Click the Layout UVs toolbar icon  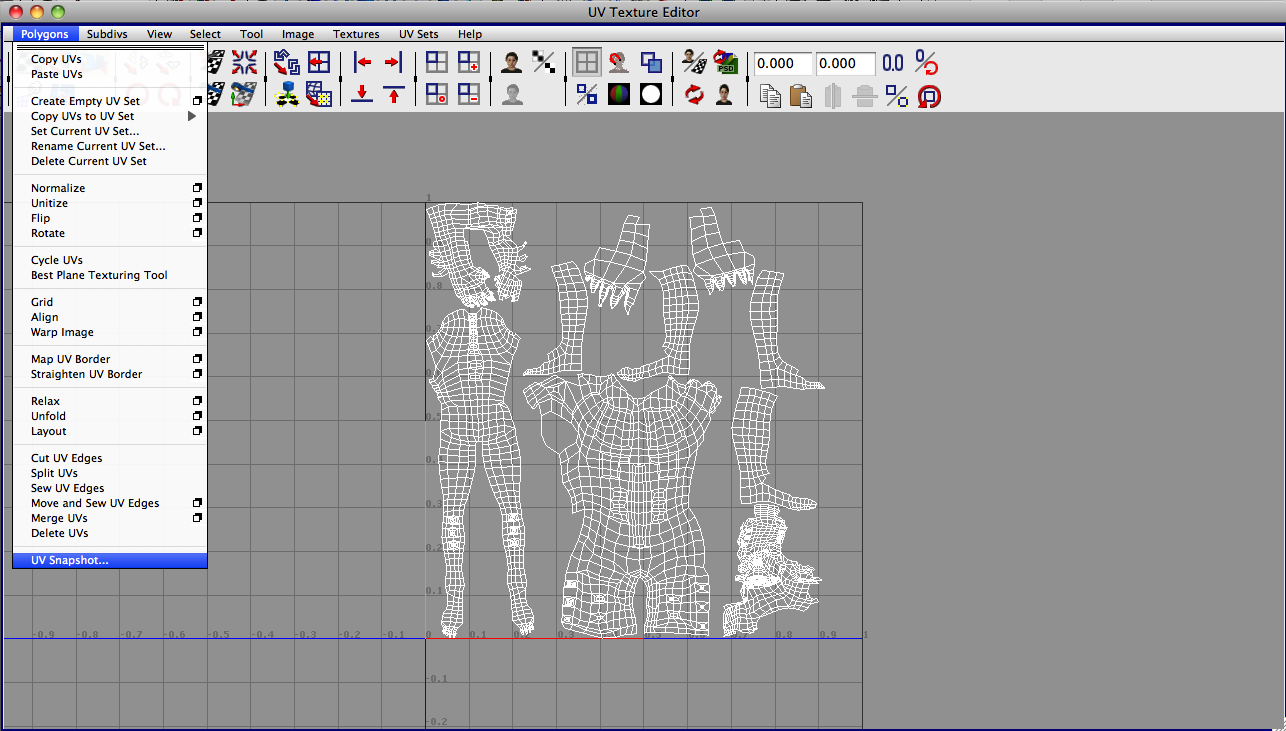(x=286, y=62)
